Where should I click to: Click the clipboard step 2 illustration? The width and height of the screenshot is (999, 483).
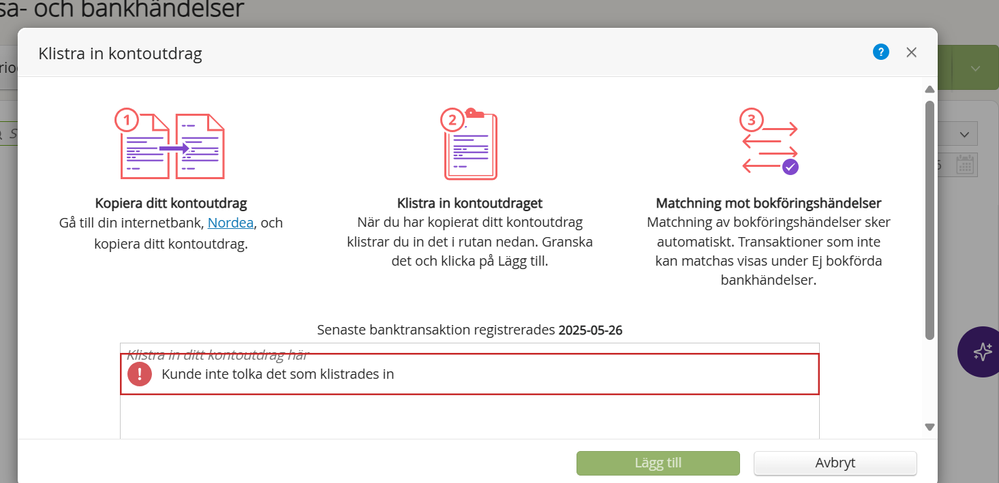[x=469, y=144]
